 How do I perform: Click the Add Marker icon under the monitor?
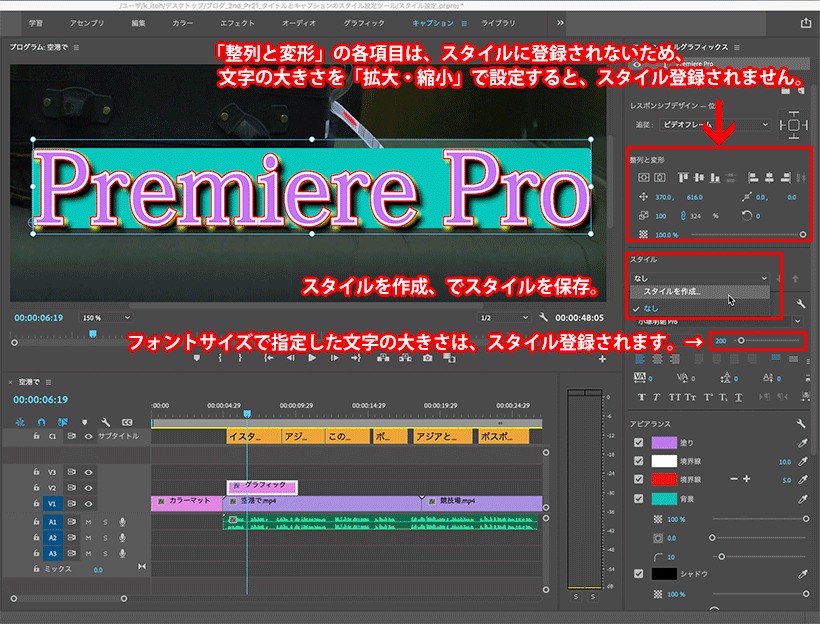197,358
